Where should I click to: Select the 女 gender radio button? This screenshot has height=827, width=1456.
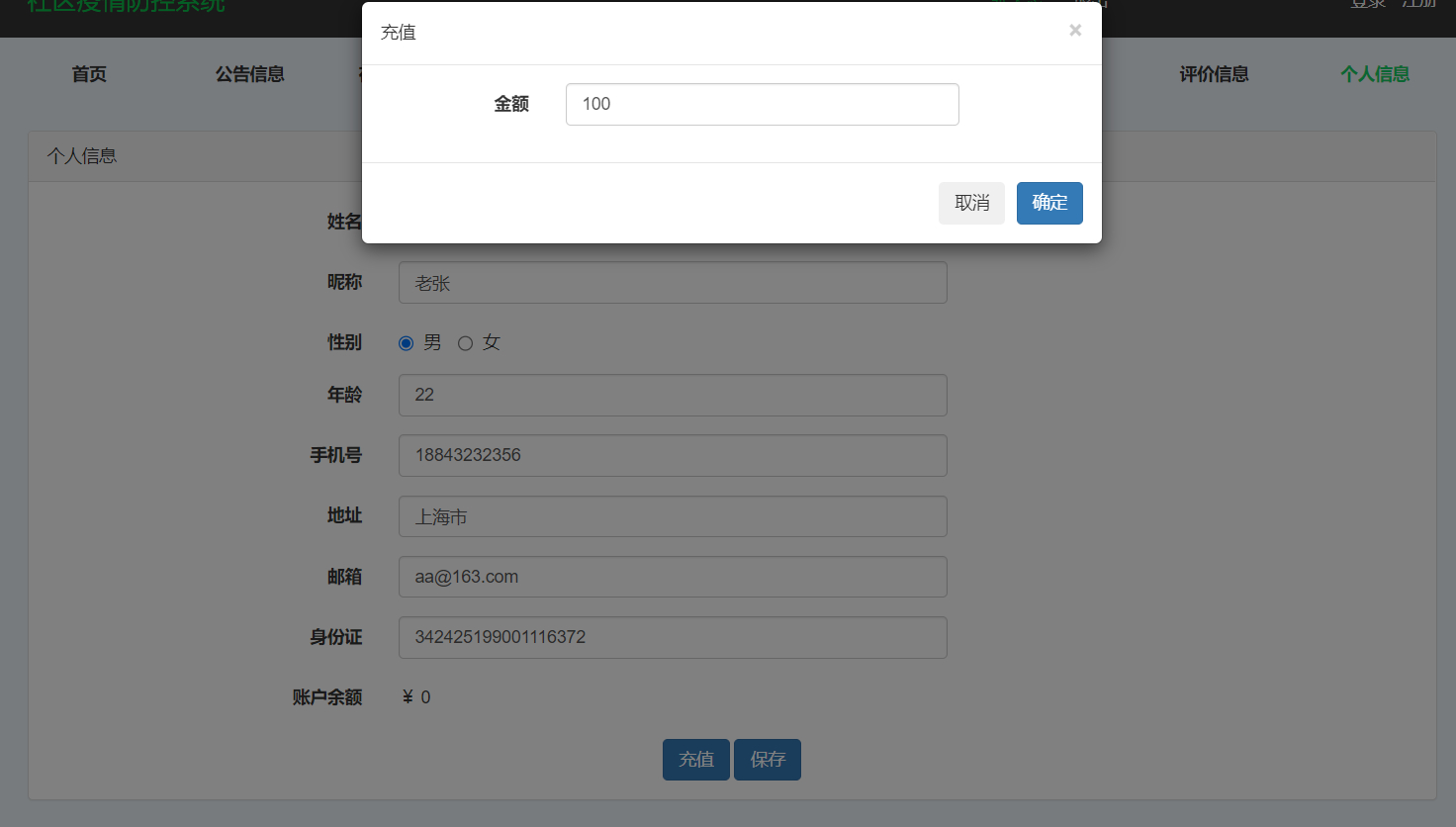coord(465,343)
